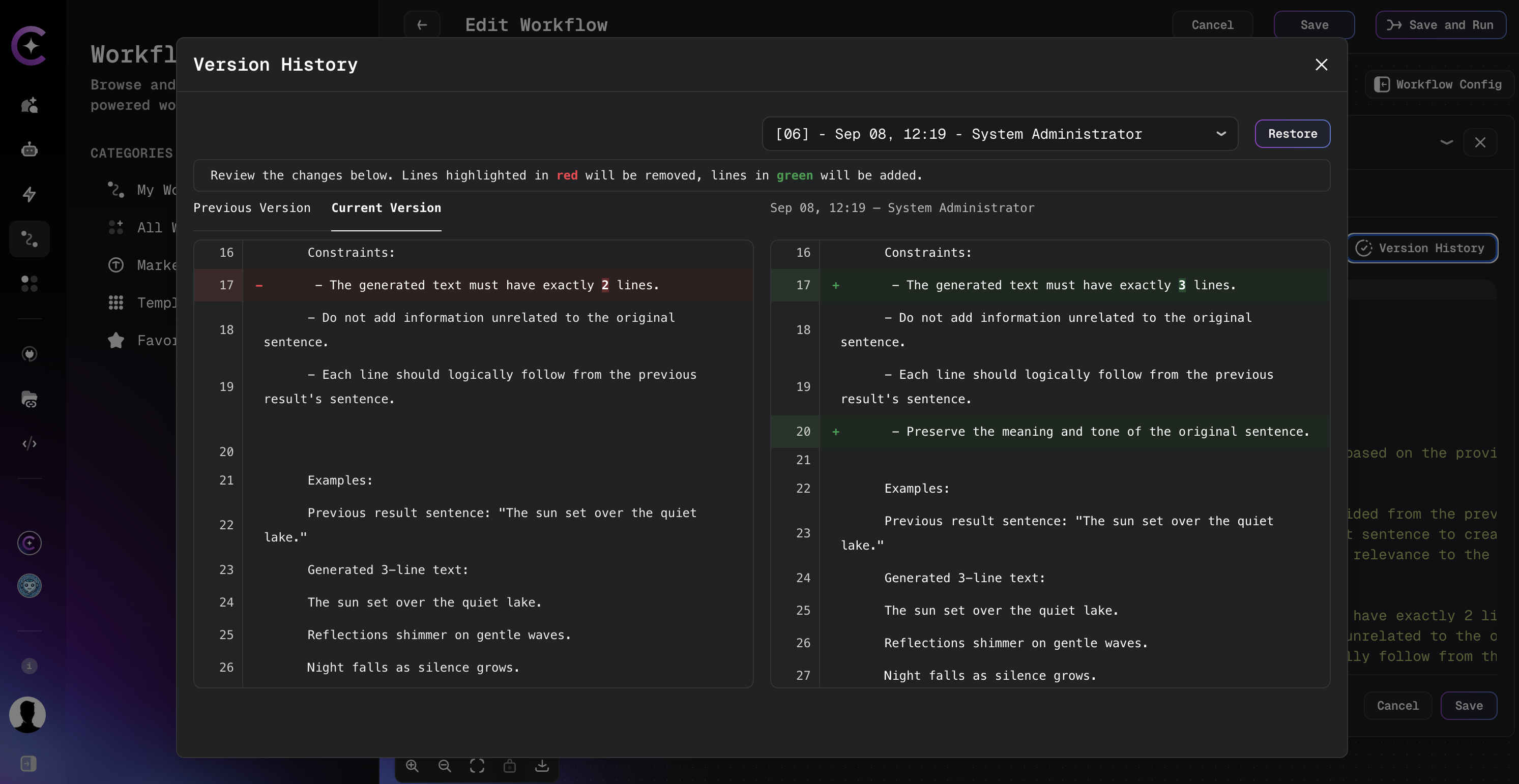Image resolution: width=1519 pixels, height=784 pixels.
Task: Click the zoom out canvas icon
Action: tap(445, 766)
